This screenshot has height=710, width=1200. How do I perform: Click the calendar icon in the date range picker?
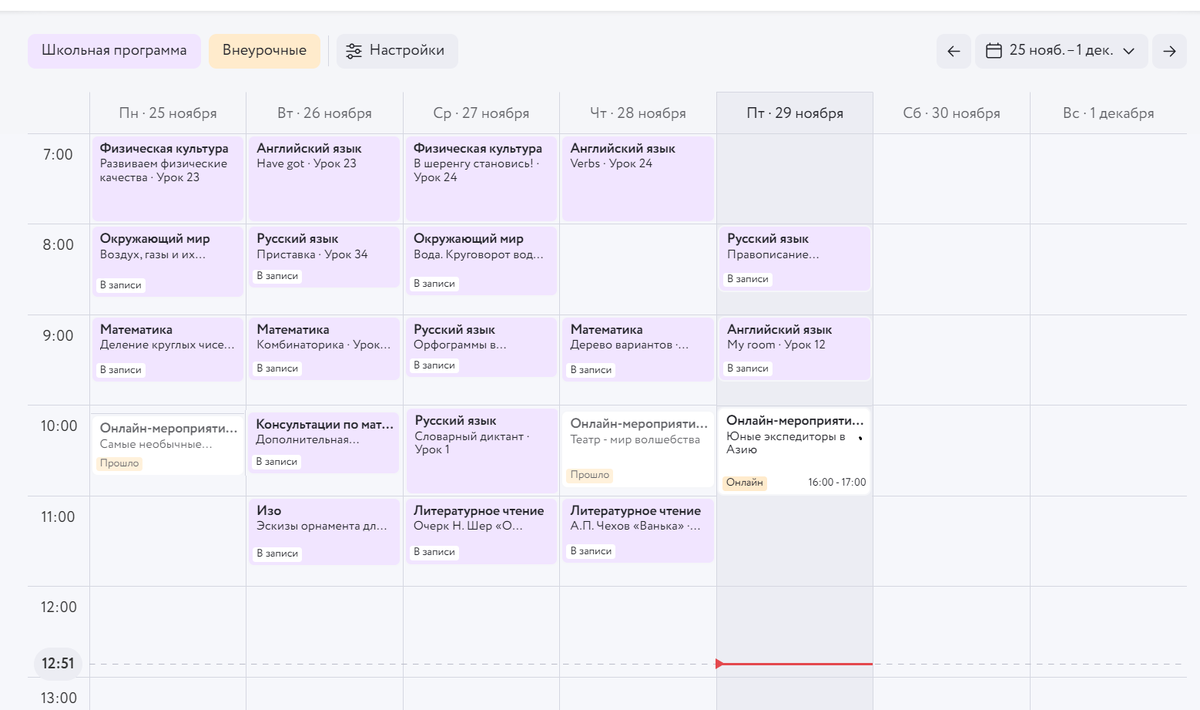click(994, 51)
